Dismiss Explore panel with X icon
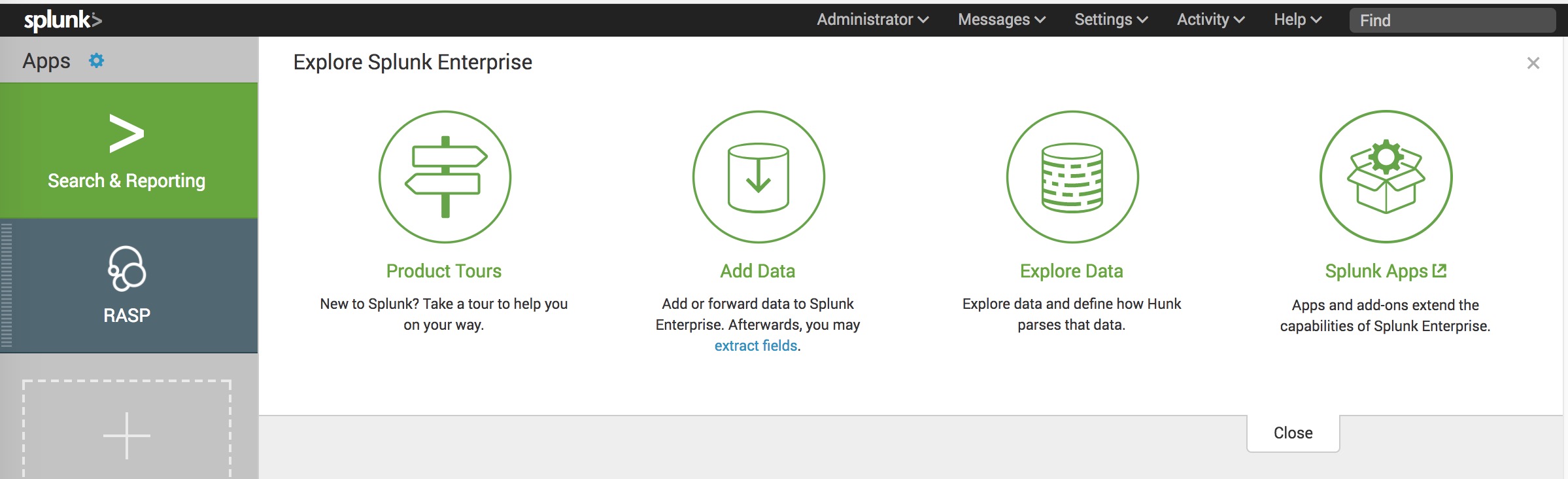This screenshot has height=479, width=1568. [1533, 63]
